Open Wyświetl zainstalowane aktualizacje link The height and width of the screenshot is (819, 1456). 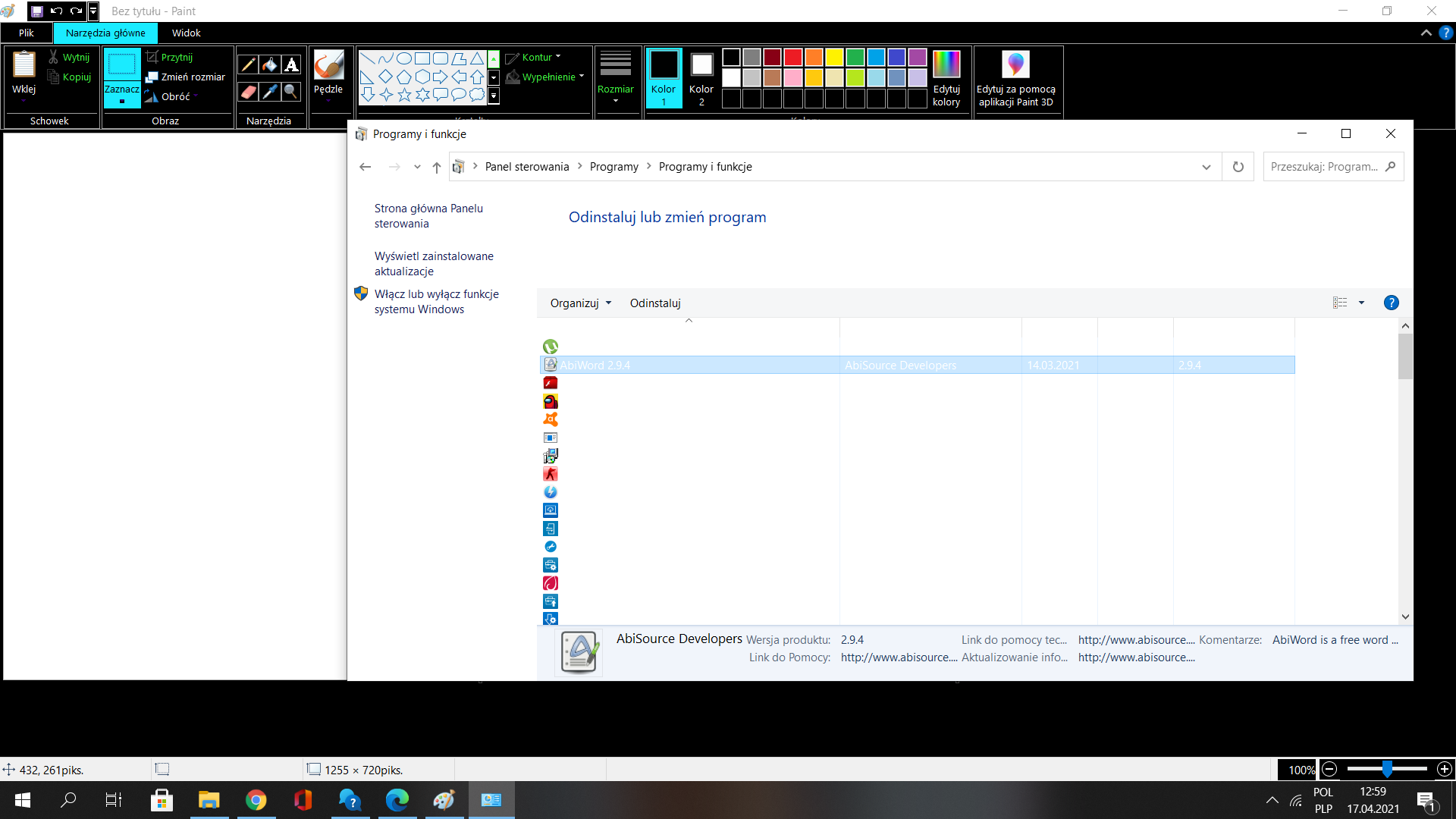(x=434, y=264)
